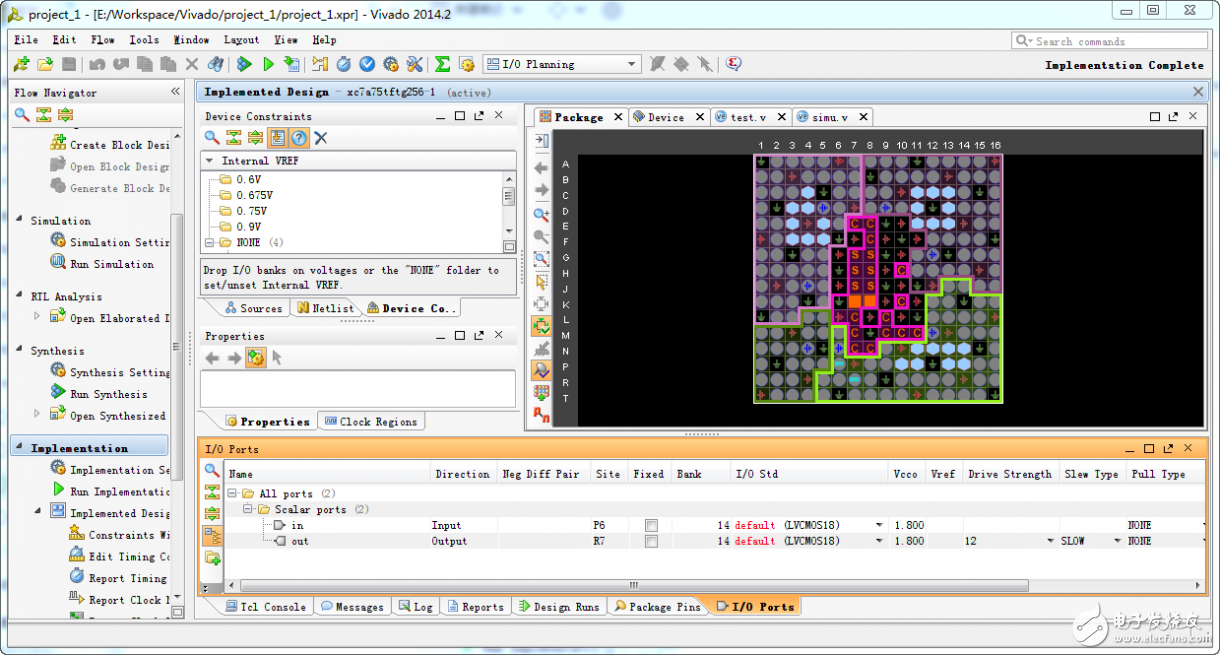
Task: Click Run Simulation in Flow Navigator
Action: 110,264
